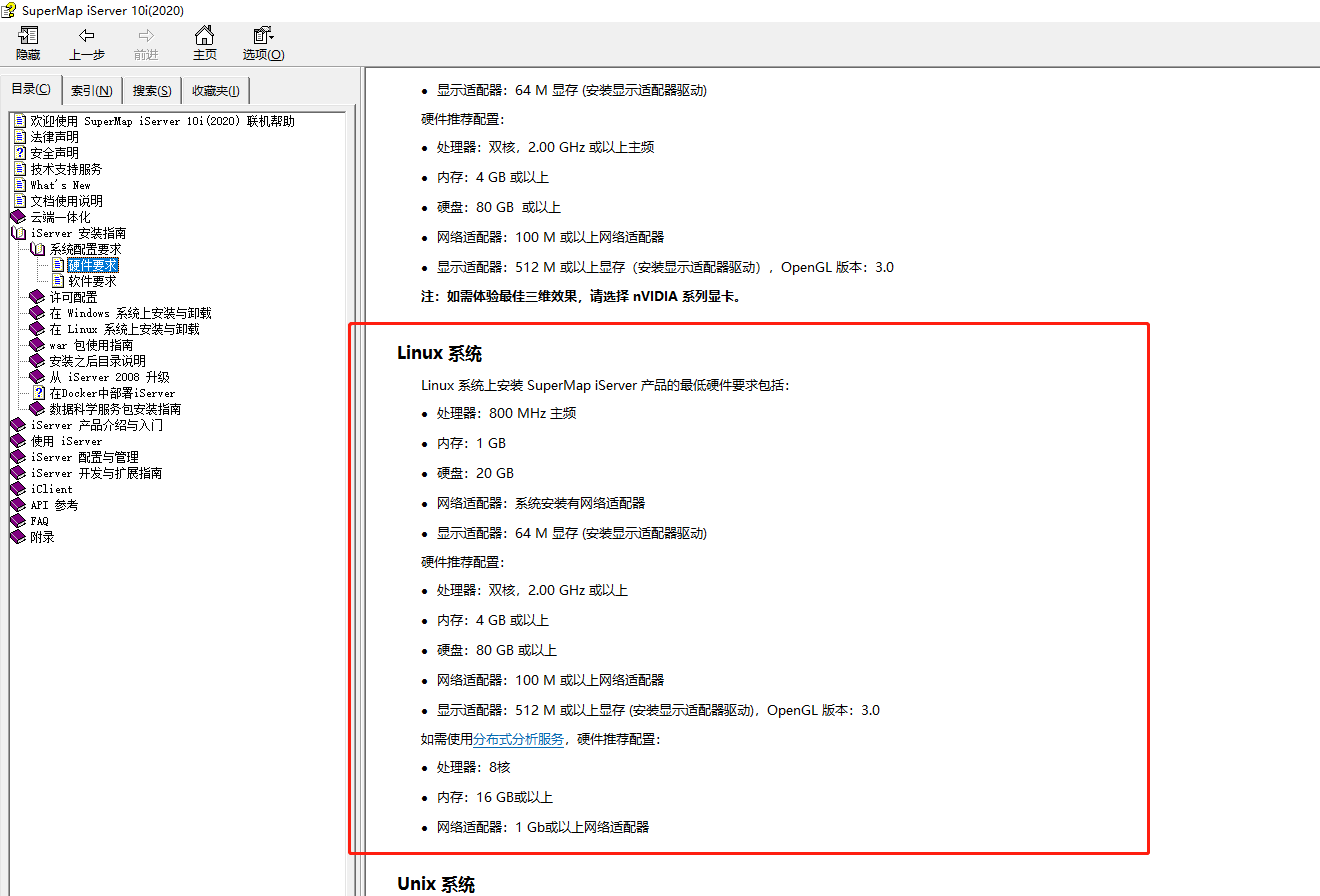Image resolution: width=1320 pixels, height=896 pixels.
Task: Click the book icon beside API 参考
Action: 19,505
